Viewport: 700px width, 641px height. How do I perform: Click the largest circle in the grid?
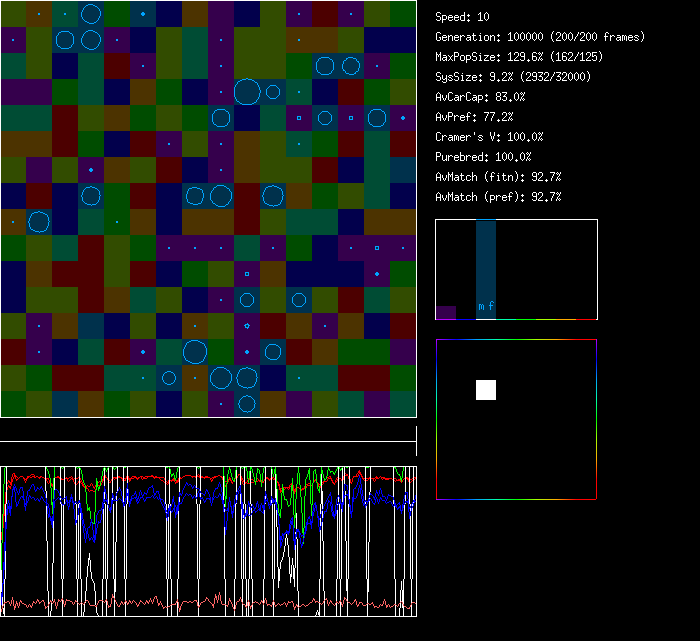pyautogui.click(x=247, y=92)
